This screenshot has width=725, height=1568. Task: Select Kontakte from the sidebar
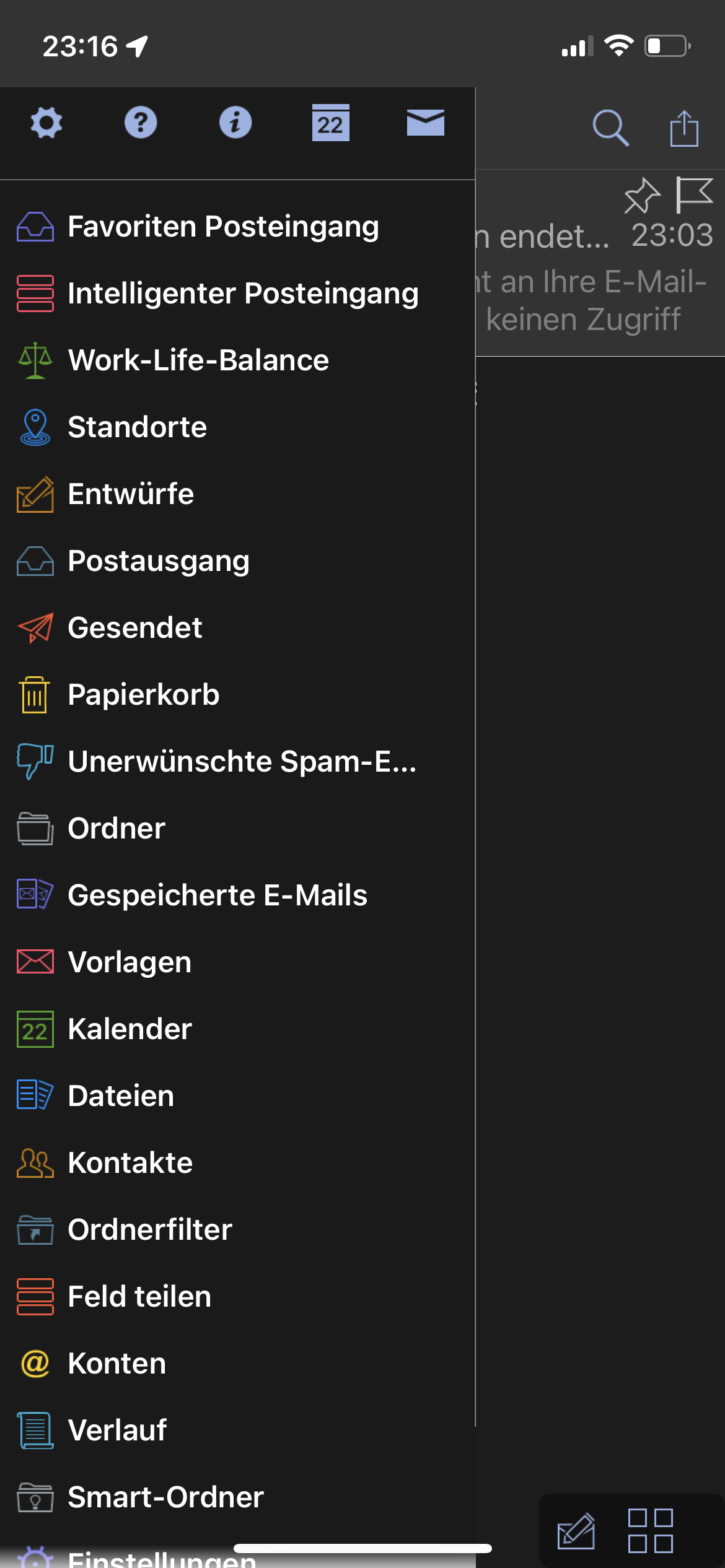click(x=130, y=1163)
